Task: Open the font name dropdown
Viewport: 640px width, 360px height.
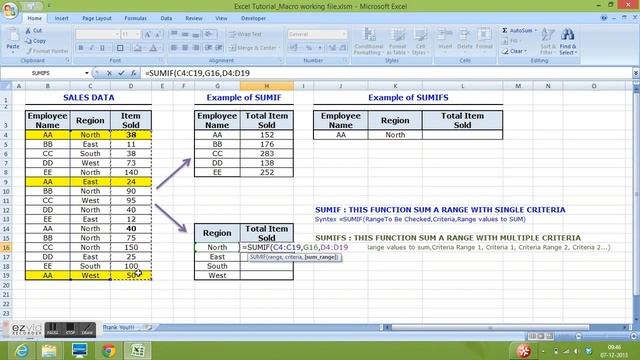Action: click(x=116, y=35)
